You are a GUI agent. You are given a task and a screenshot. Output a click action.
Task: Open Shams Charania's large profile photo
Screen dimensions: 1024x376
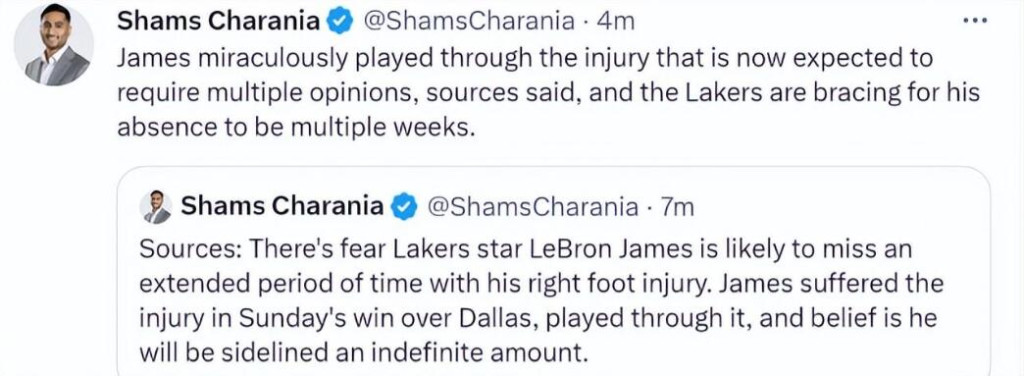(x=54, y=46)
